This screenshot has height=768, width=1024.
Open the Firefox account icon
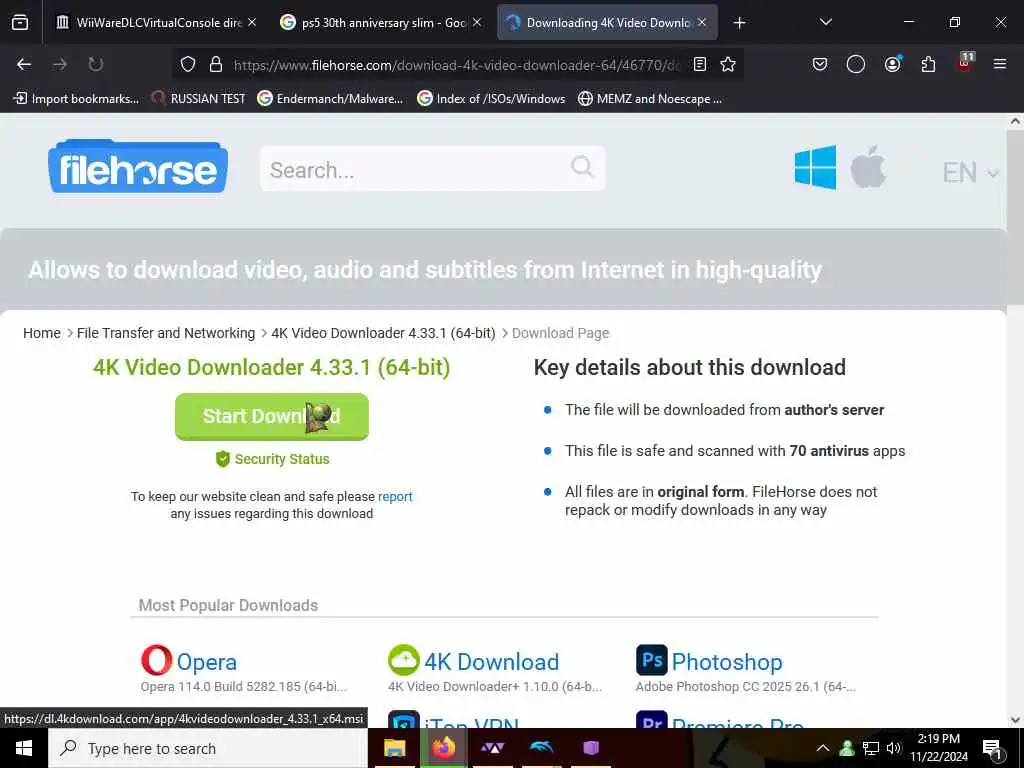tap(892, 64)
